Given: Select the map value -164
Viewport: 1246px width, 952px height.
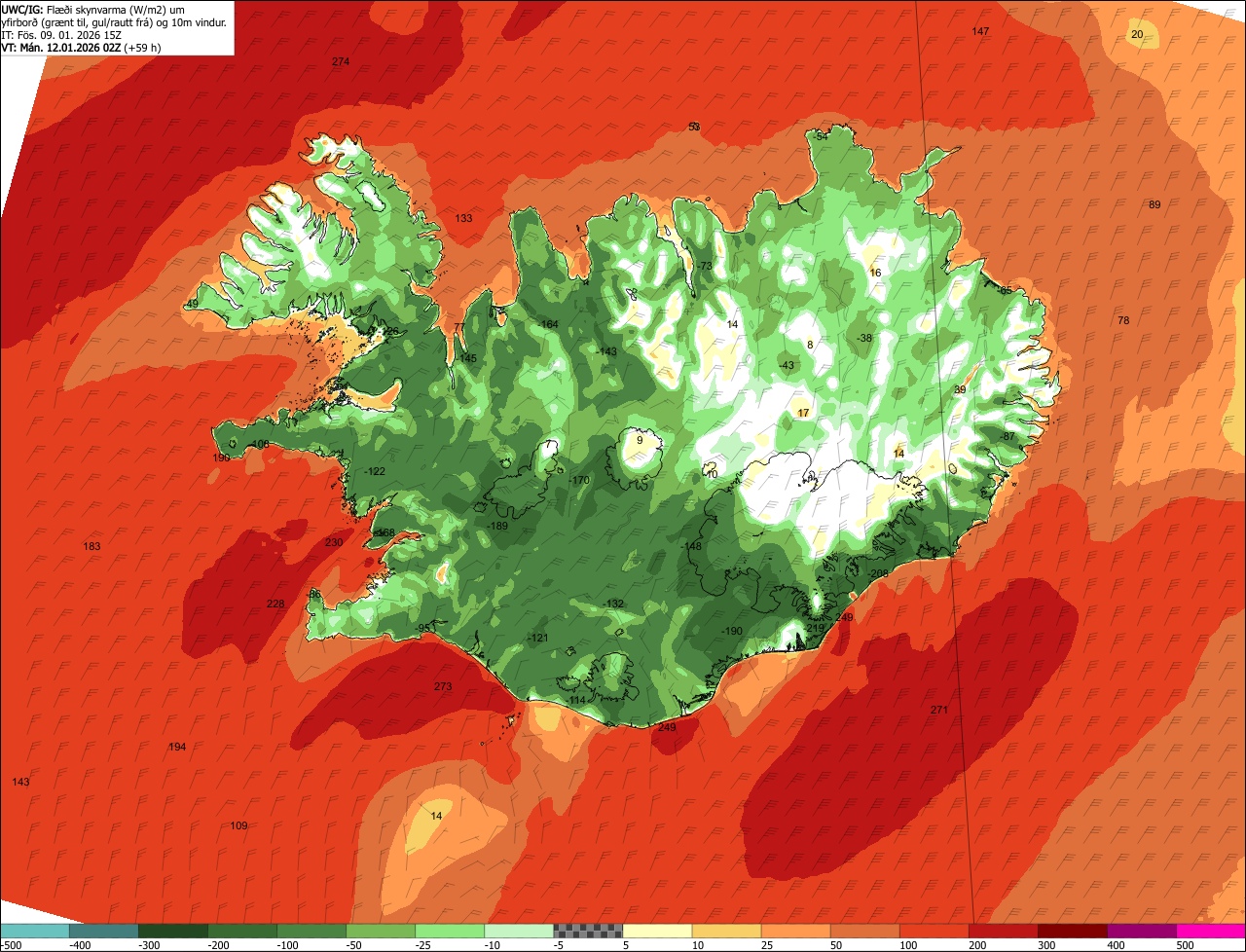Looking at the screenshot, I should 549,324.
